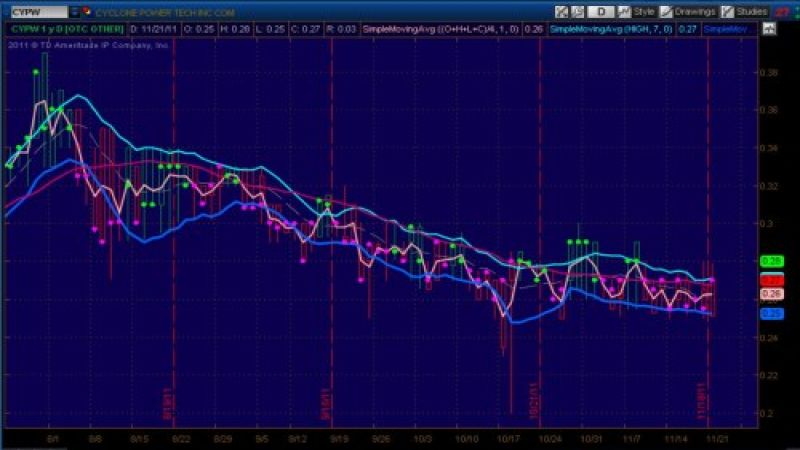Click the 0.3 label on price axis
This screenshot has height=450, width=800.
pyautogui.click(x=766, y=223)
